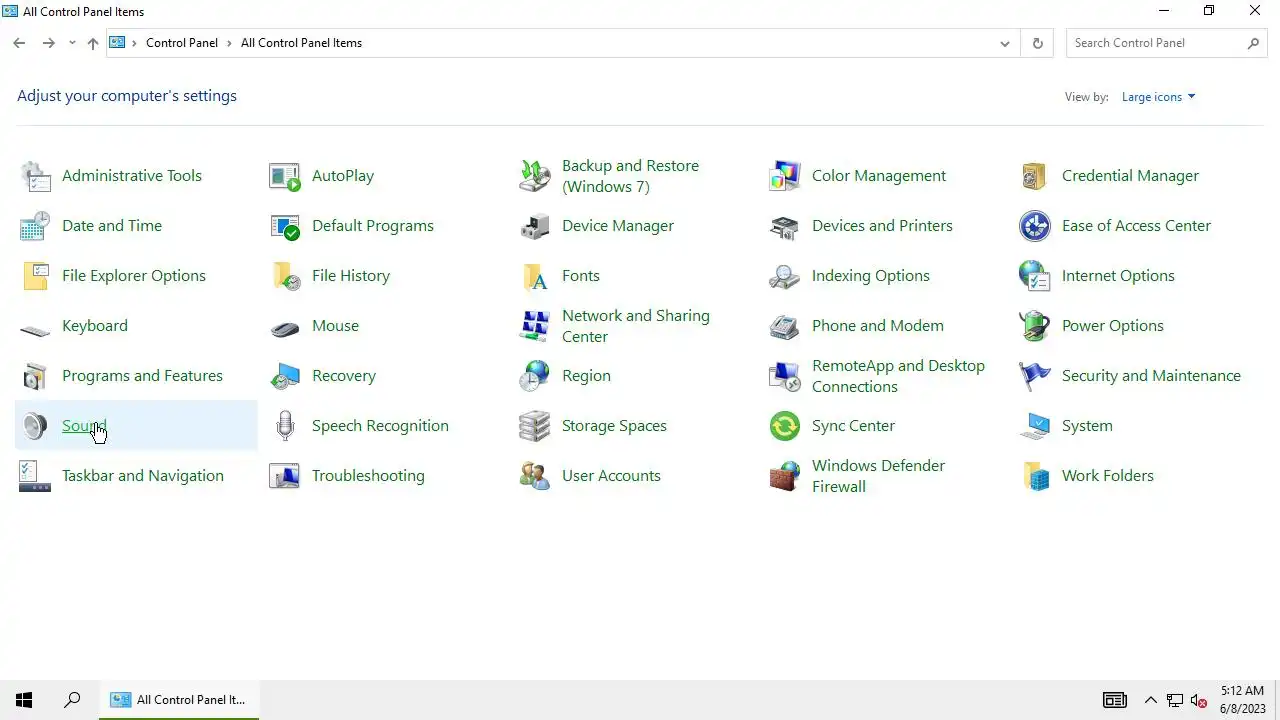Open the Date and Time icon

coord(35,226)
